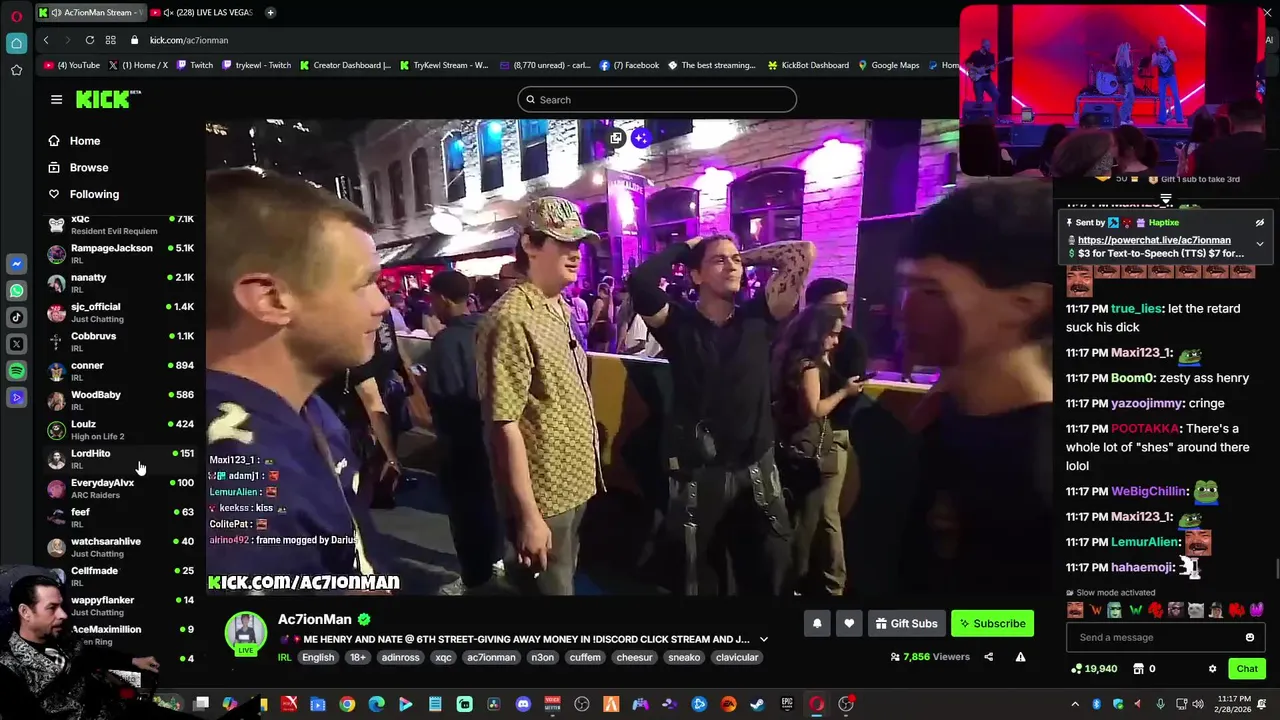The height and width of the screenshot is (720, 1280).
Task: Open chat settings gear icon
Action: (x=1212, y=668)
